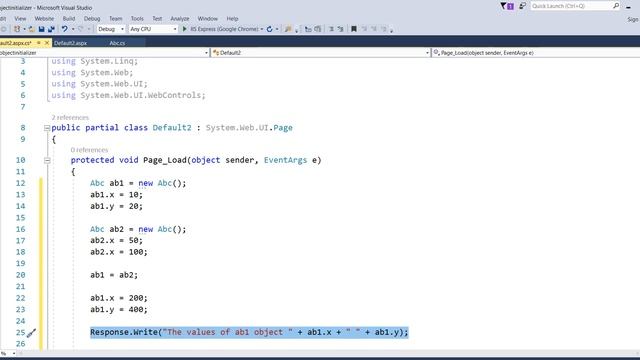Screen dimensions: 640x360
Task: Open the View menu
Action: coord(20,19)
